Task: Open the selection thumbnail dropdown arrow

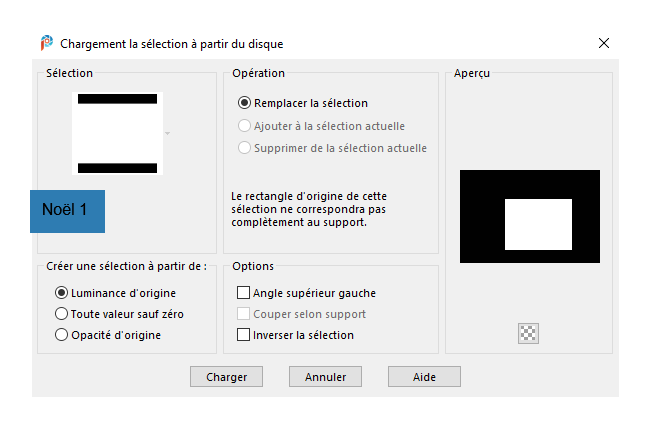Action: [168, 133]
